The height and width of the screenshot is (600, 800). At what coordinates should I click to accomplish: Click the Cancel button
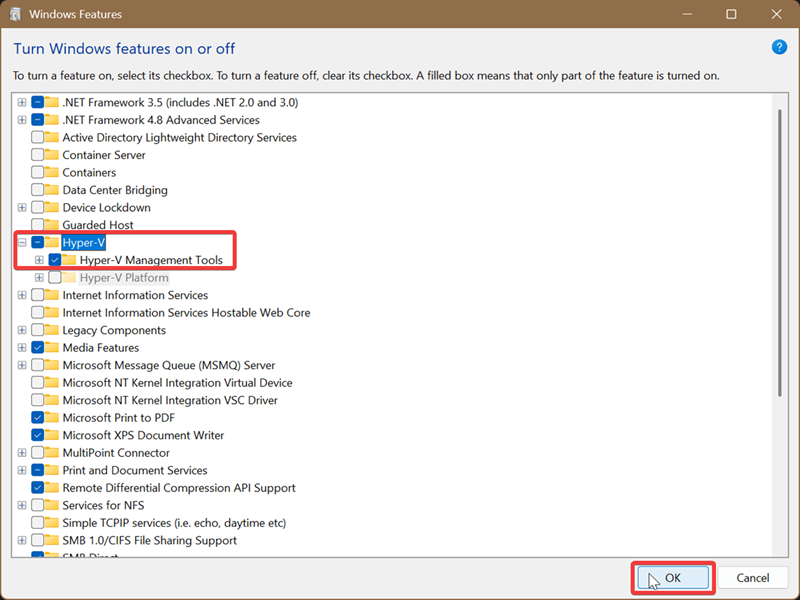pos(753,578)
